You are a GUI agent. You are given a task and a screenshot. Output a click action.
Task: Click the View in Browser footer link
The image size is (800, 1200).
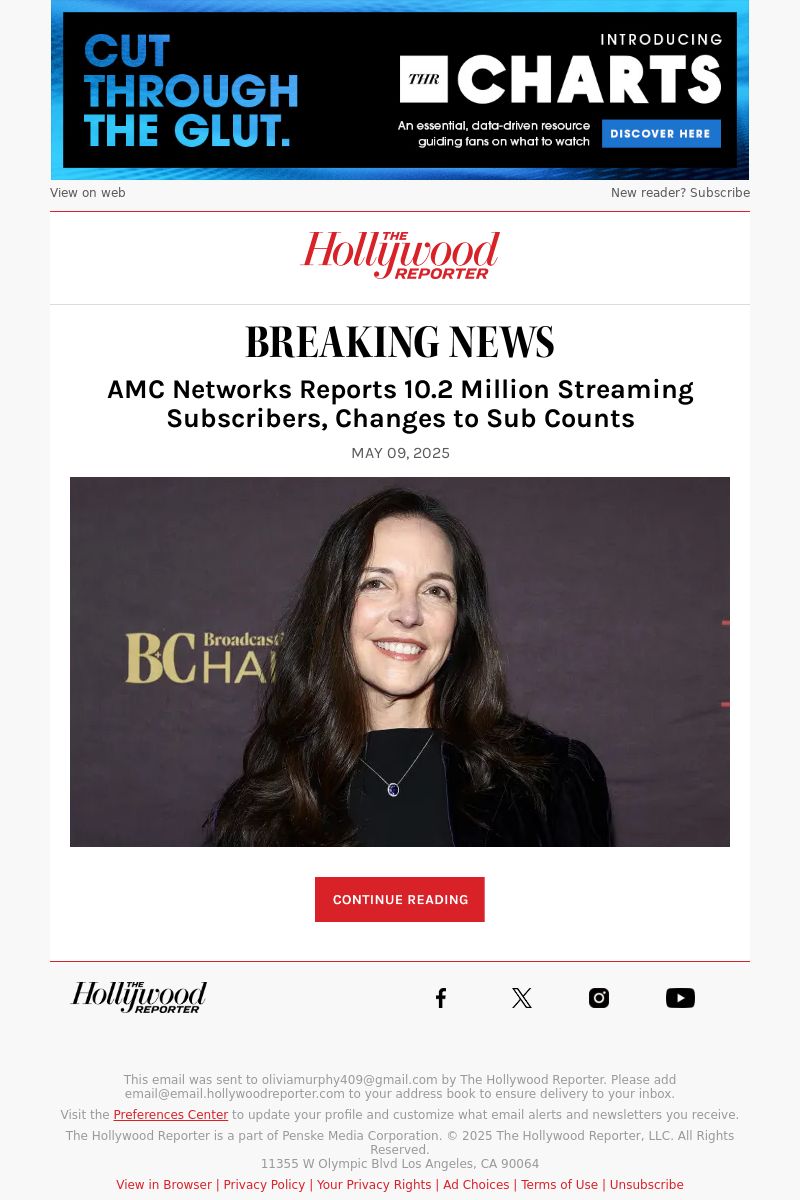click(x=164, y=1185)
